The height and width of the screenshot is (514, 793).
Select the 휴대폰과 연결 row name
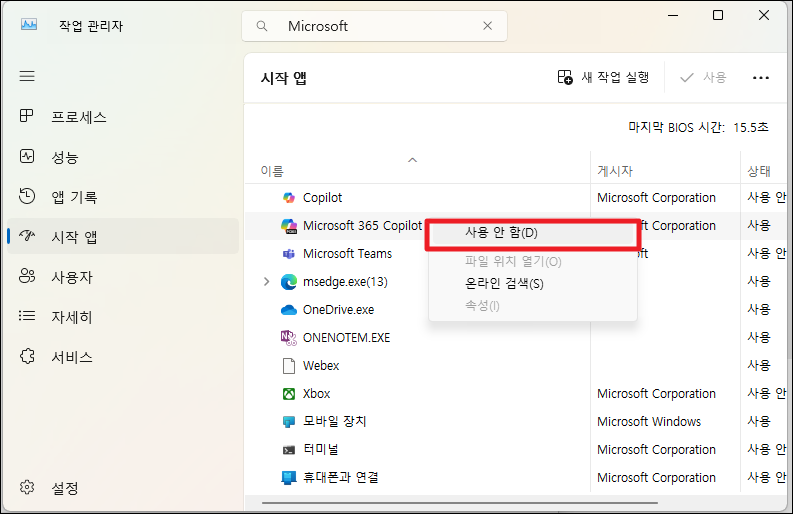point(340,477)
